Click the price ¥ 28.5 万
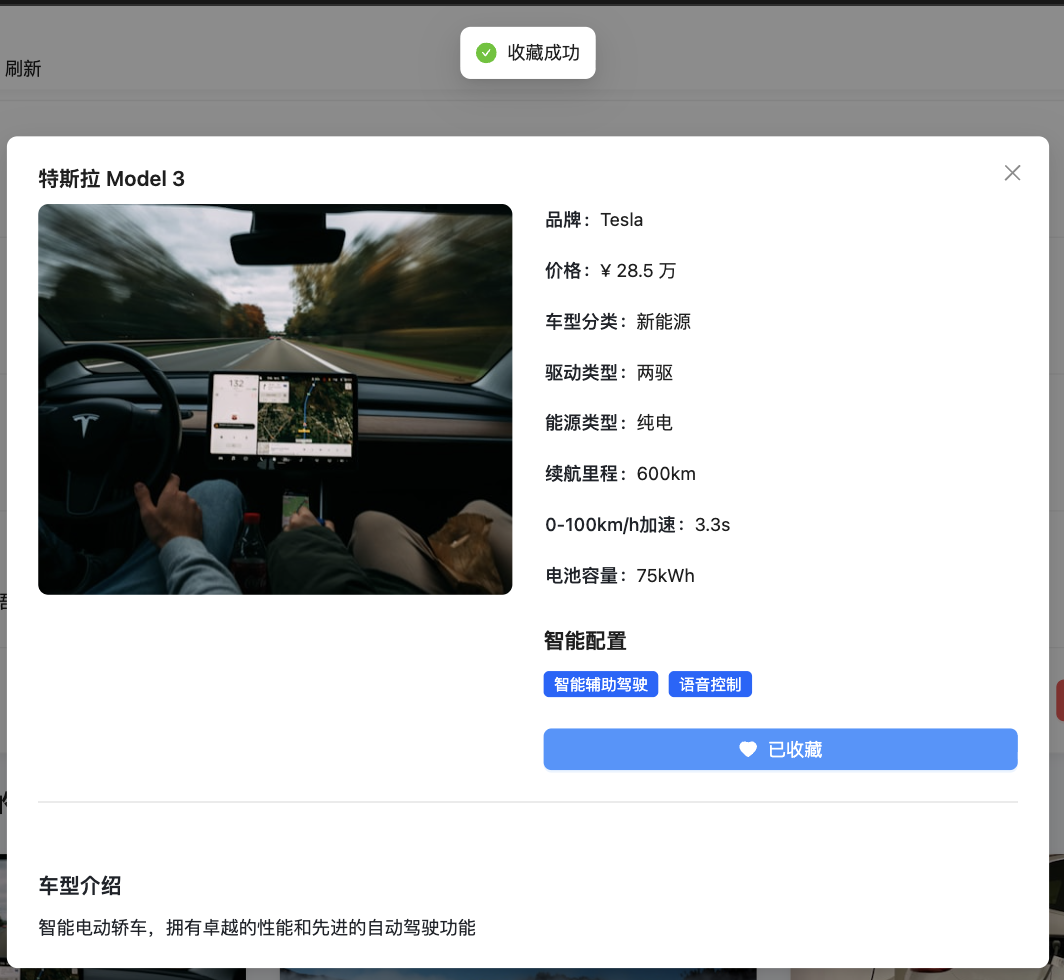1064x980 pixels. [638, 271]
